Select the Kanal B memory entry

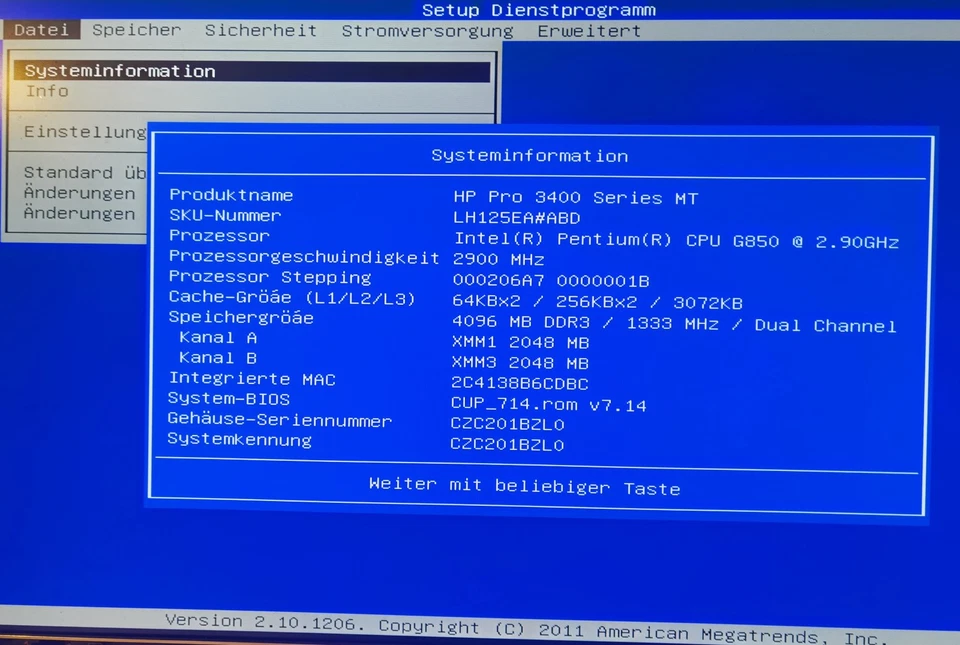(216, 358)
